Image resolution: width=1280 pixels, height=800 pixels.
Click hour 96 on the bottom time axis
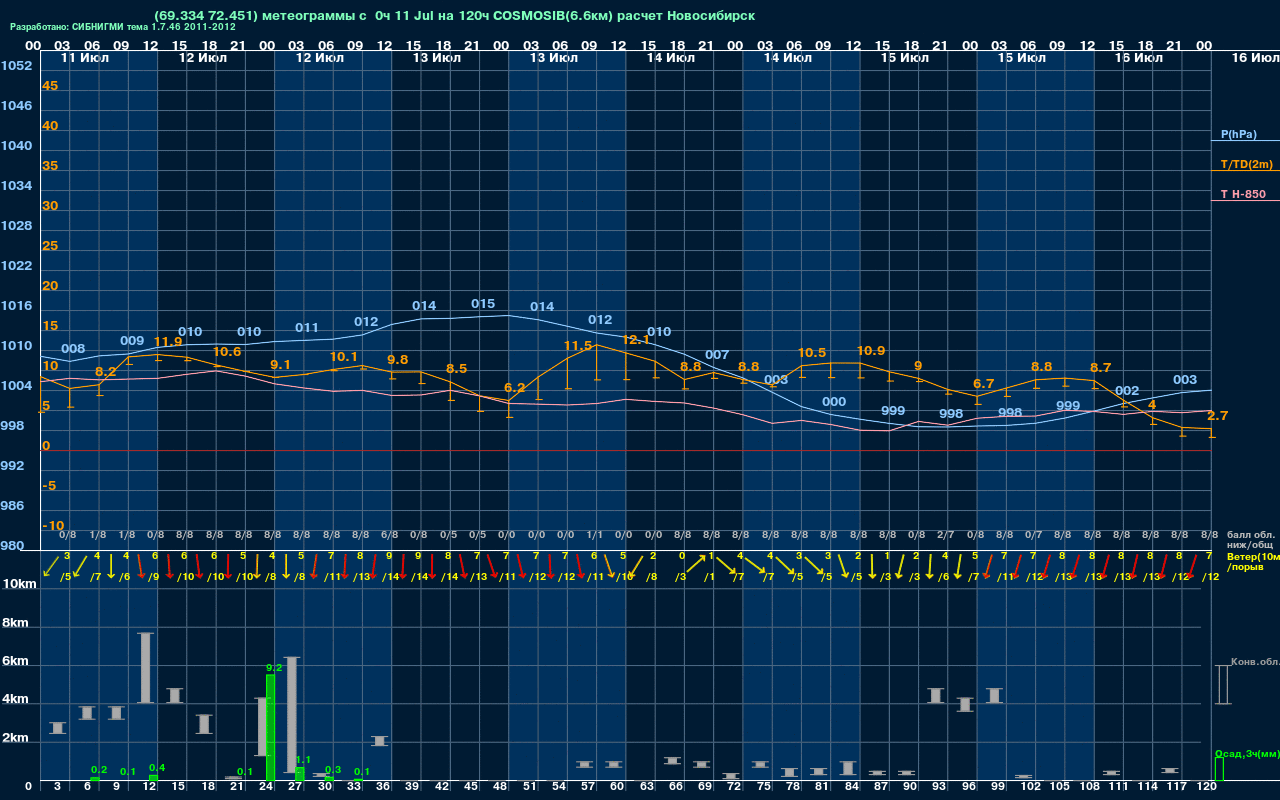click(969, 787)
